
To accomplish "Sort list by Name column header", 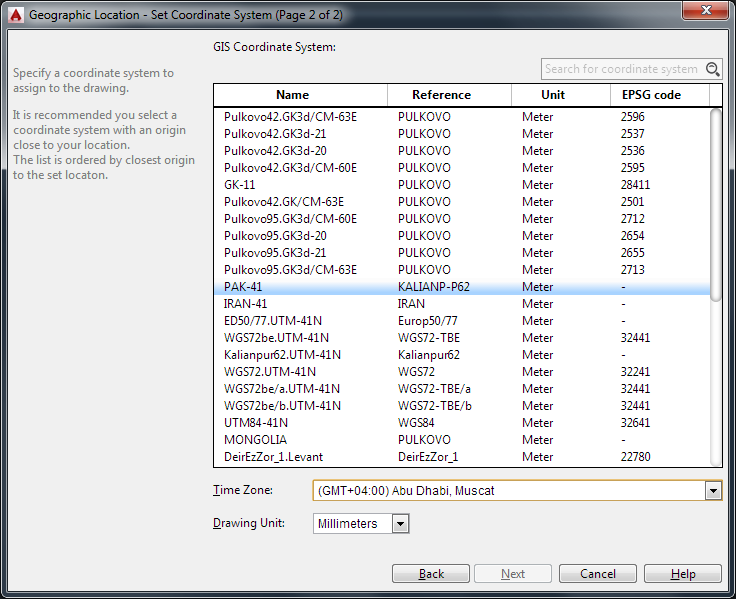I will [x=301, y=95].
